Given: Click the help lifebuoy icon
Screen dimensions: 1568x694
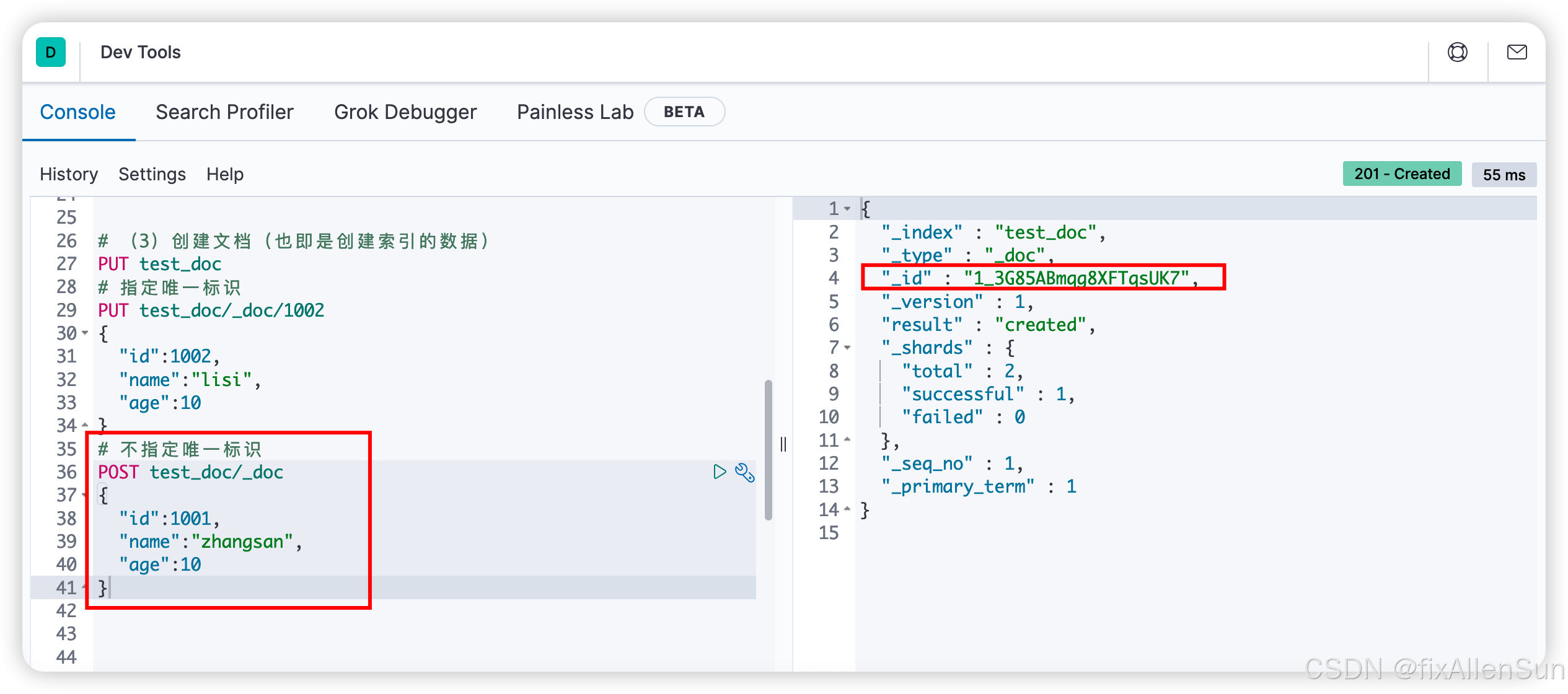Looking at the screenshot, I should [x=1457, y=53].
